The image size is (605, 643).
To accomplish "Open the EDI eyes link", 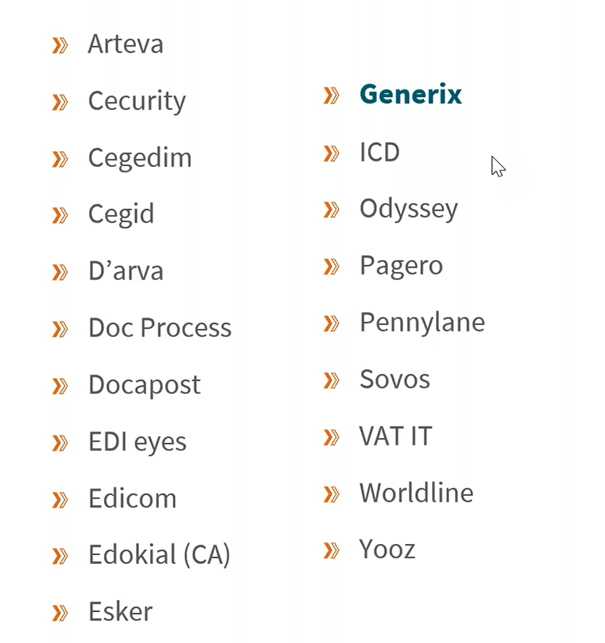I will click(x=137, y=442).
